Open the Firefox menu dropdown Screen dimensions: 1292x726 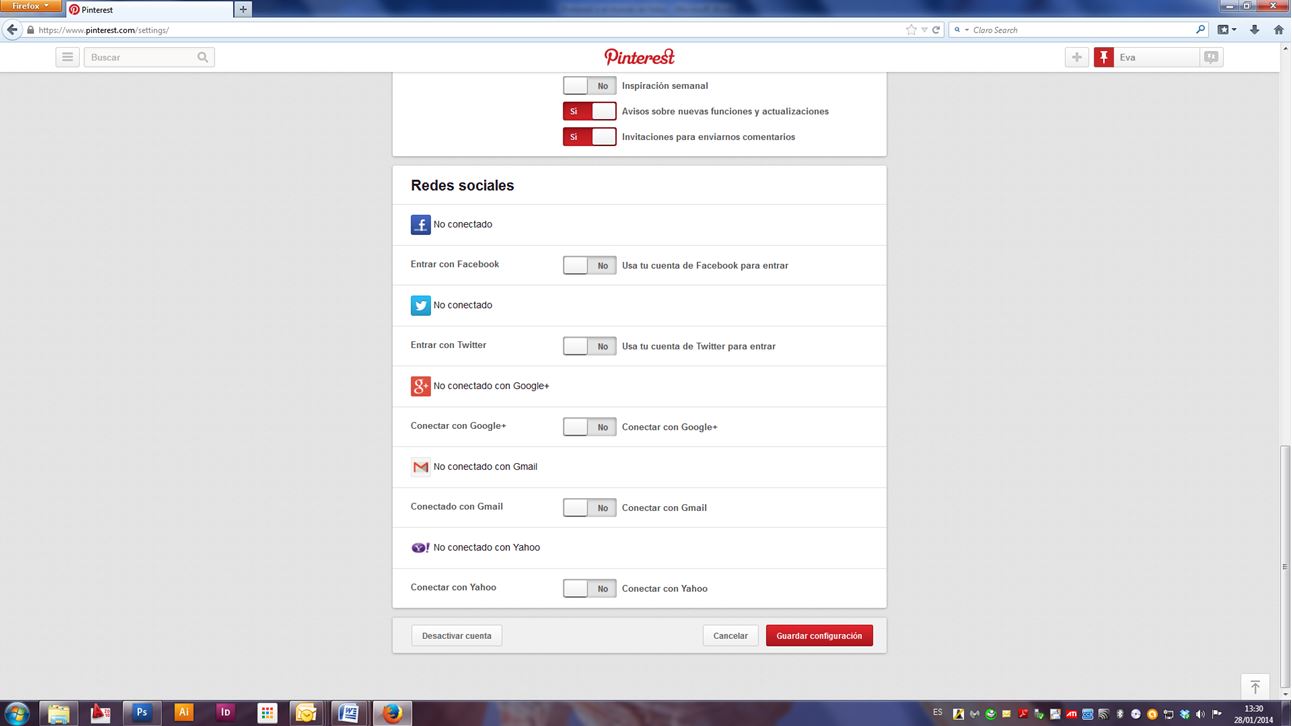click(30, 6)
